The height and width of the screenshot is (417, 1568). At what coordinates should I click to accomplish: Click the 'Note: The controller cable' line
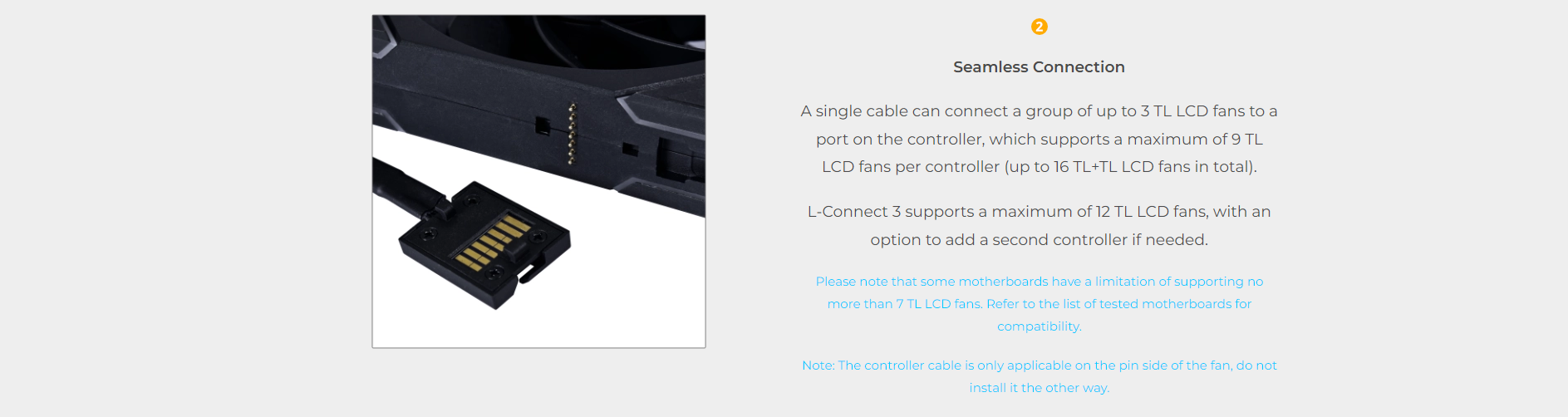[x=1039, y=365]
